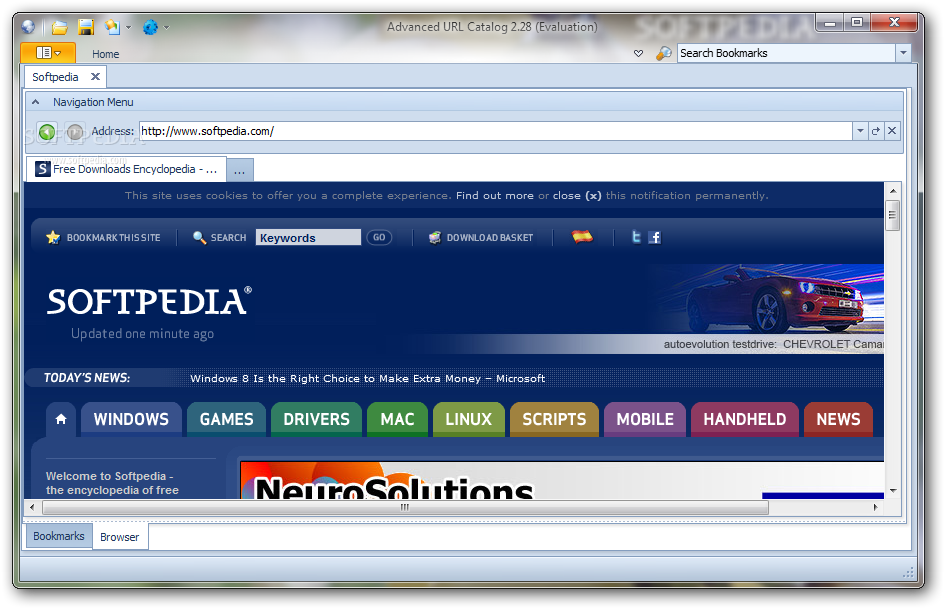Click horizontal scrollbar right arrow

876,508
